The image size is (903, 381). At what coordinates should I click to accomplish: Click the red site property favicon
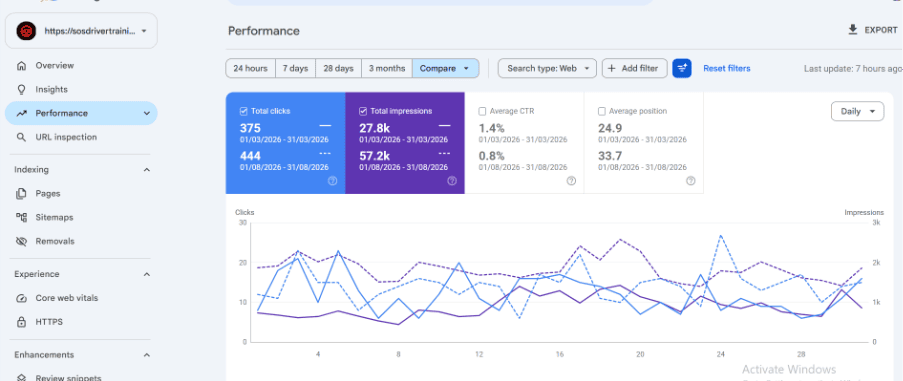pos(26,31)
